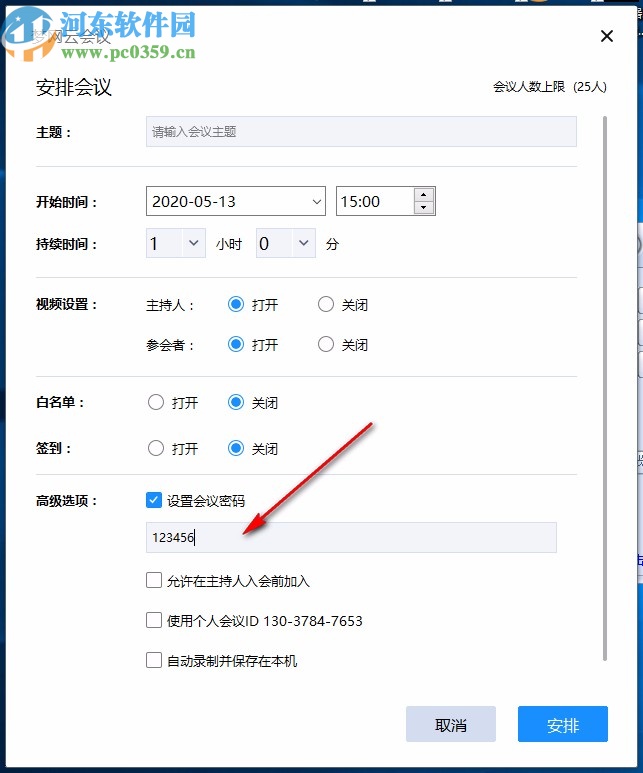Turn on whitelist 打开 radio
This screenshot has width=643, height=773.
tap(156, 402)
